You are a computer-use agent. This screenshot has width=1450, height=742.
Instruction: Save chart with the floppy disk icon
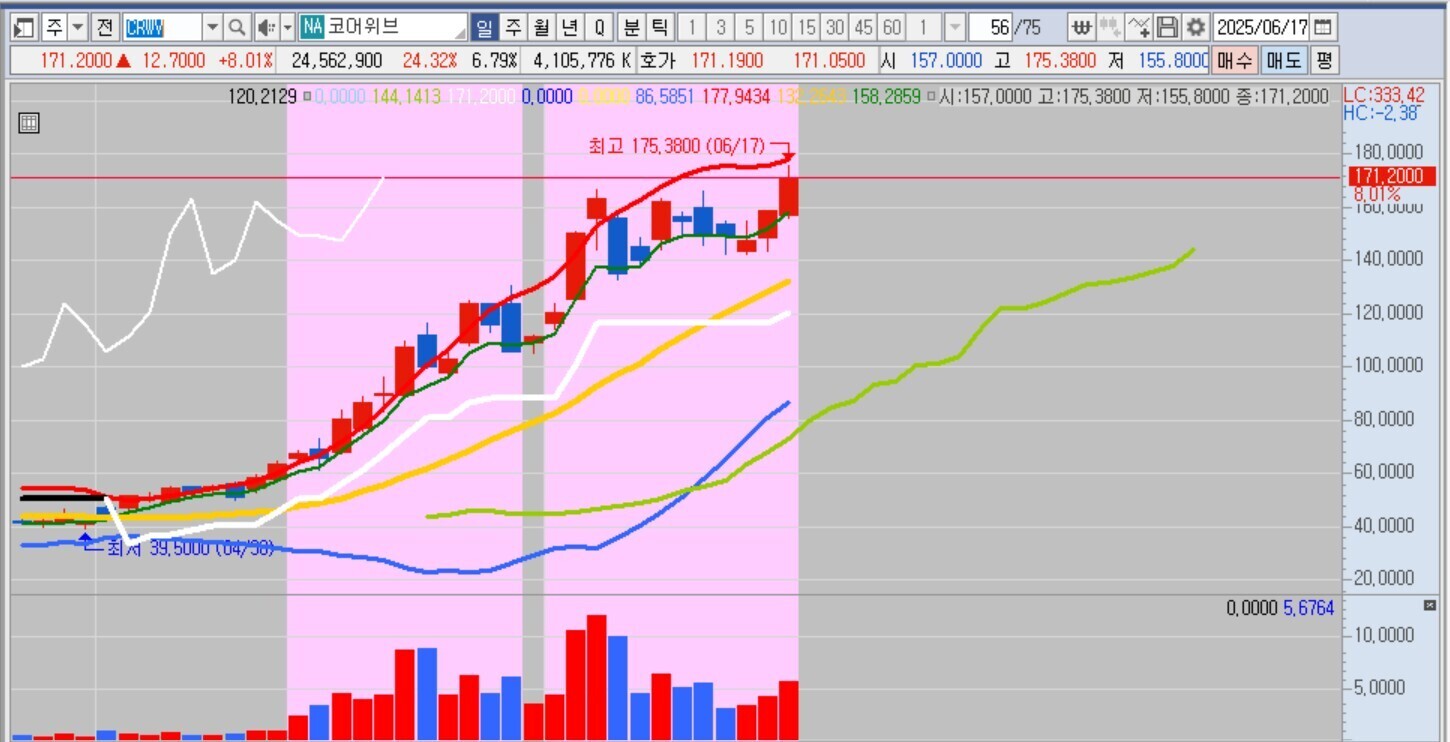(x=1167, y=27)
